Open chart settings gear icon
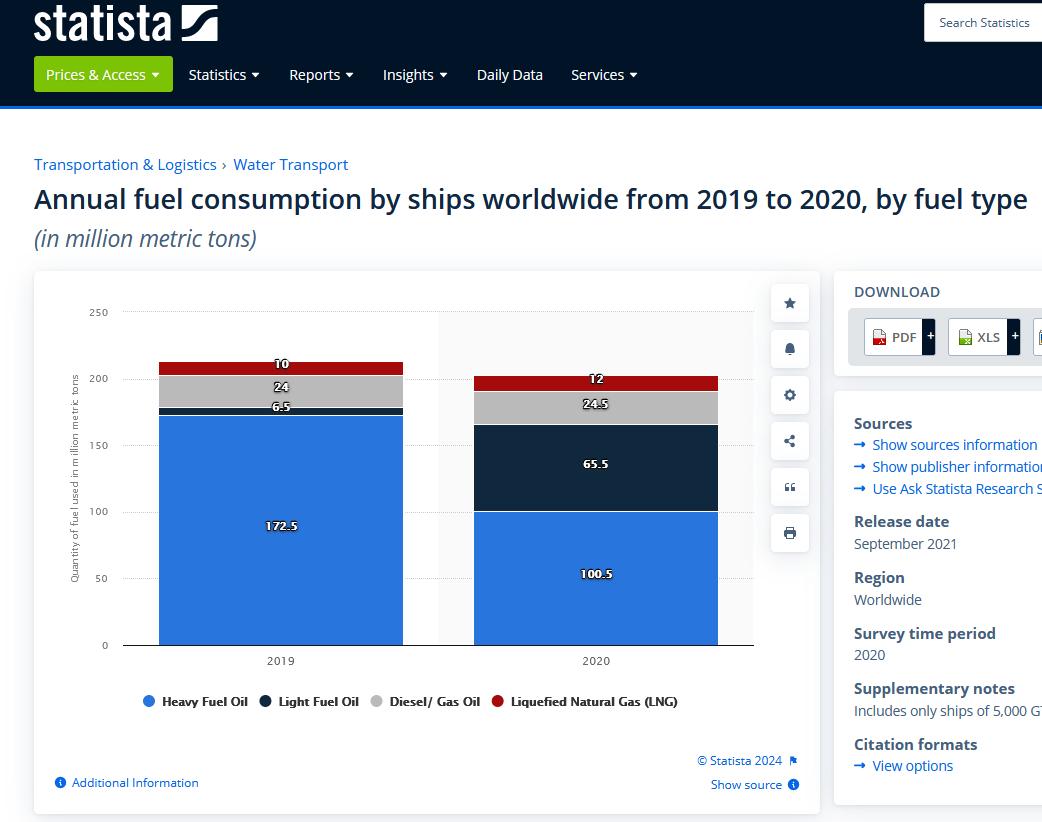Screen dimensions: 1042x822 coord(790,395)
